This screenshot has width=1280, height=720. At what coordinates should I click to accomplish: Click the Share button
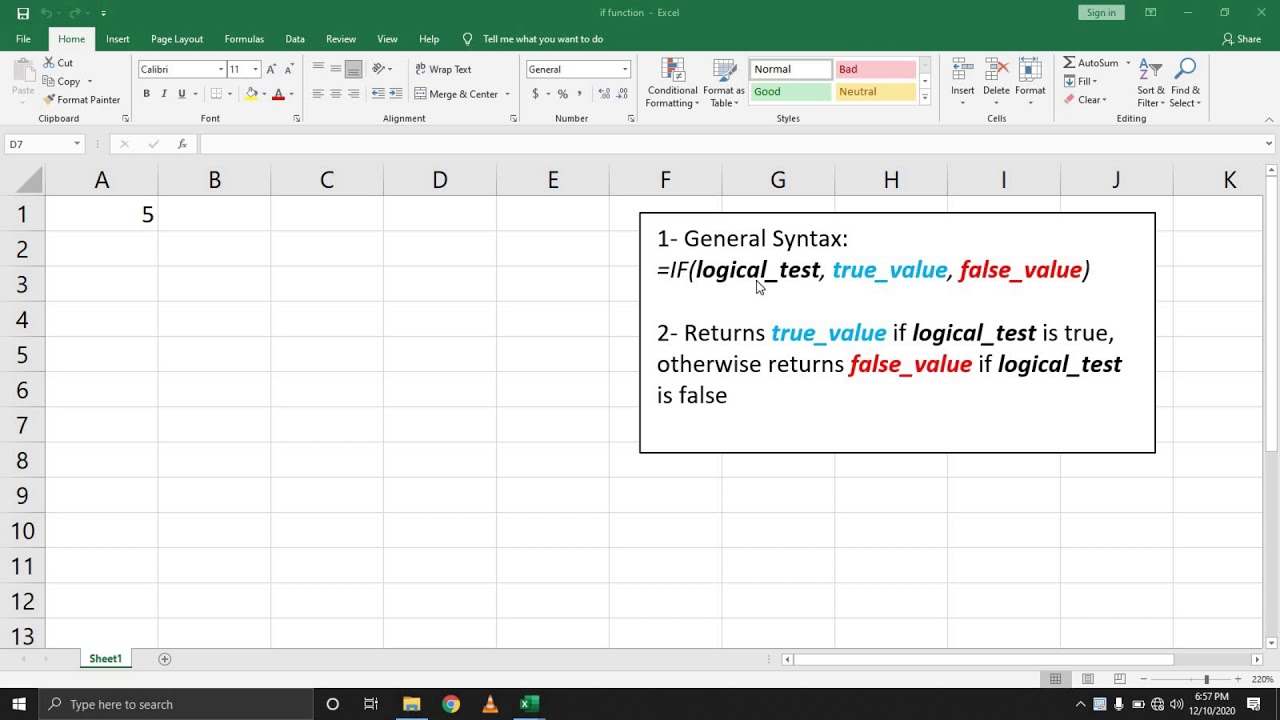[x=1241, y=39]
